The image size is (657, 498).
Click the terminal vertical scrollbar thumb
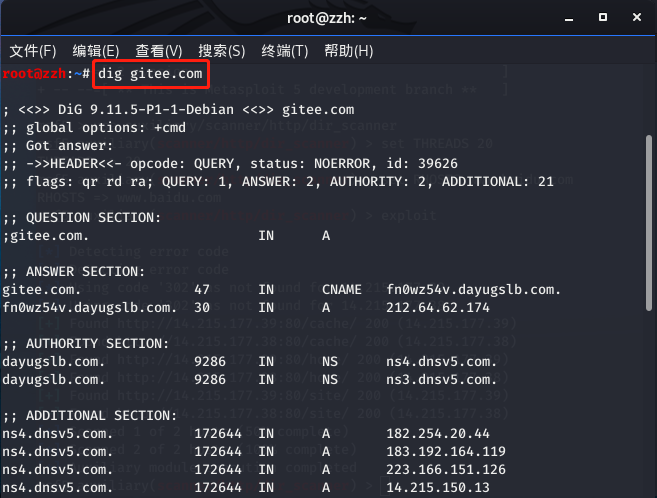[649, 223]
